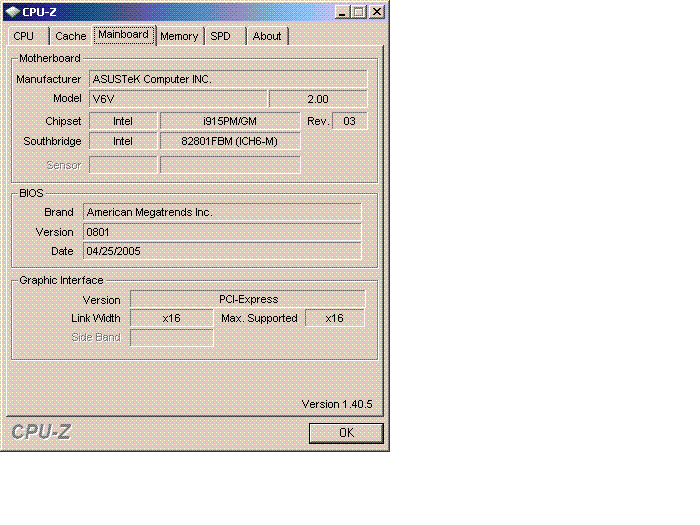
Task: Minimize the CPU-Z window
Action: (x=342, y=12)
